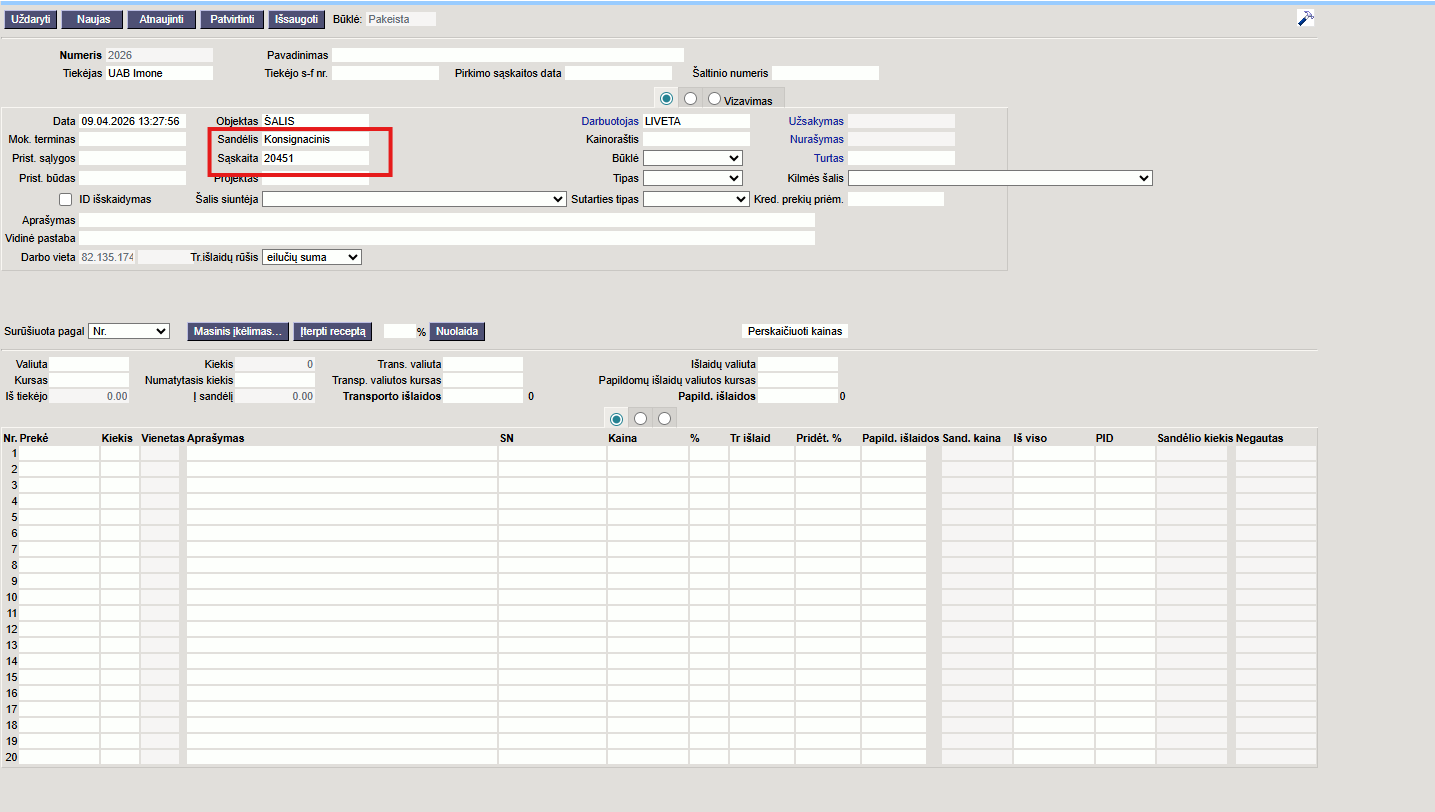The width and height of the screenshot is (1435, 812).
Task: Open the Būklė dropdown
Action: coord(692,158)
